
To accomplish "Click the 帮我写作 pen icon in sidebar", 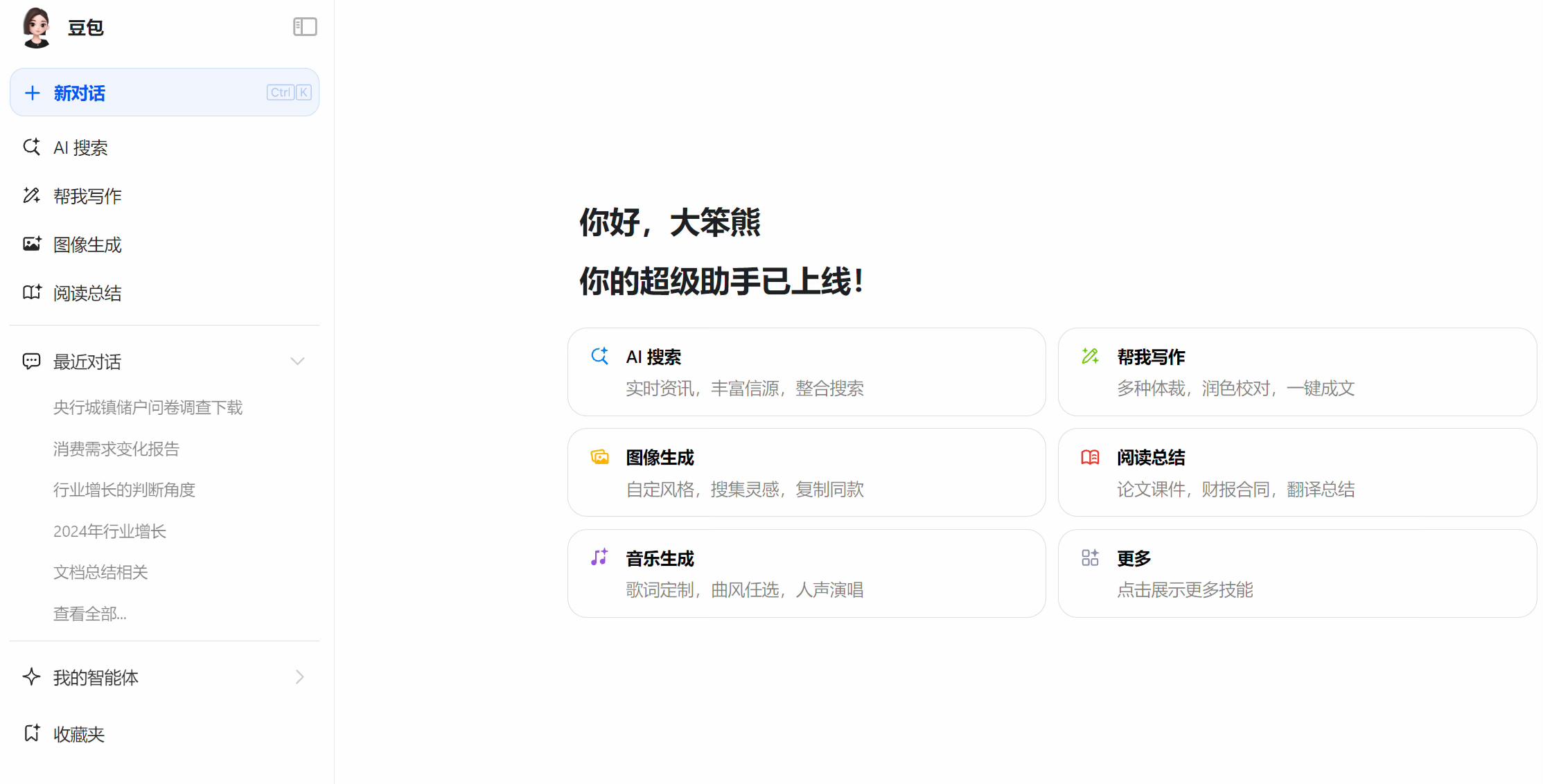I will tap(31, 195).
